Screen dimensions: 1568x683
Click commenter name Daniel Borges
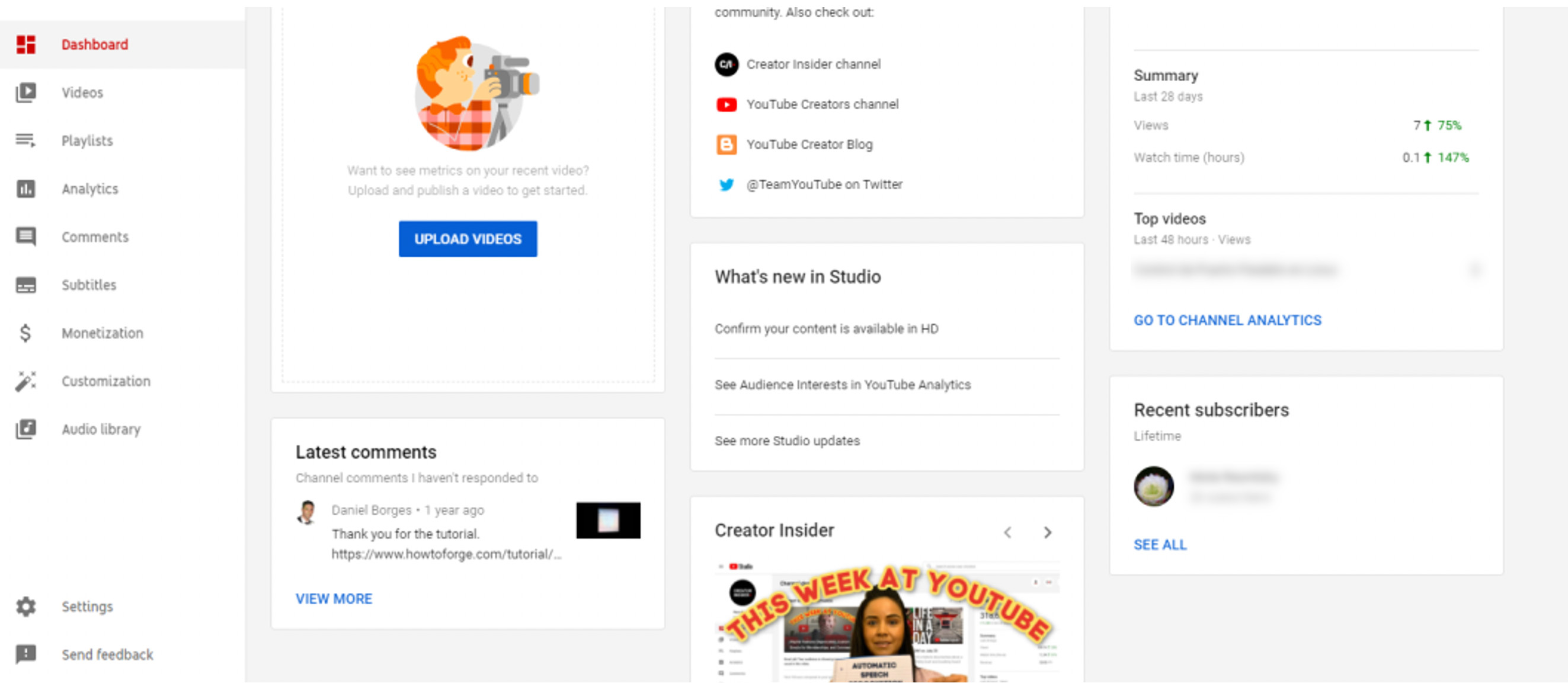pyautogui.click(x=372, y=510)
